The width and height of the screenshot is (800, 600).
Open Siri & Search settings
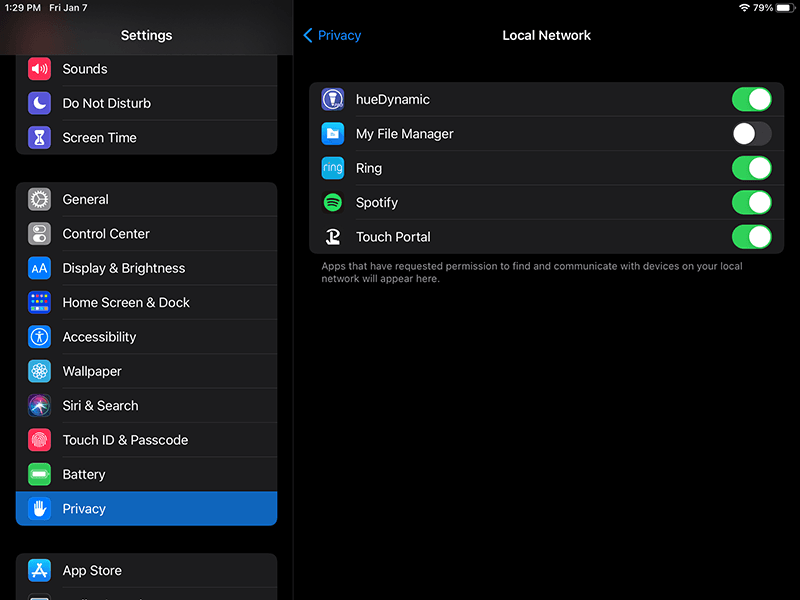click(146, 406)
